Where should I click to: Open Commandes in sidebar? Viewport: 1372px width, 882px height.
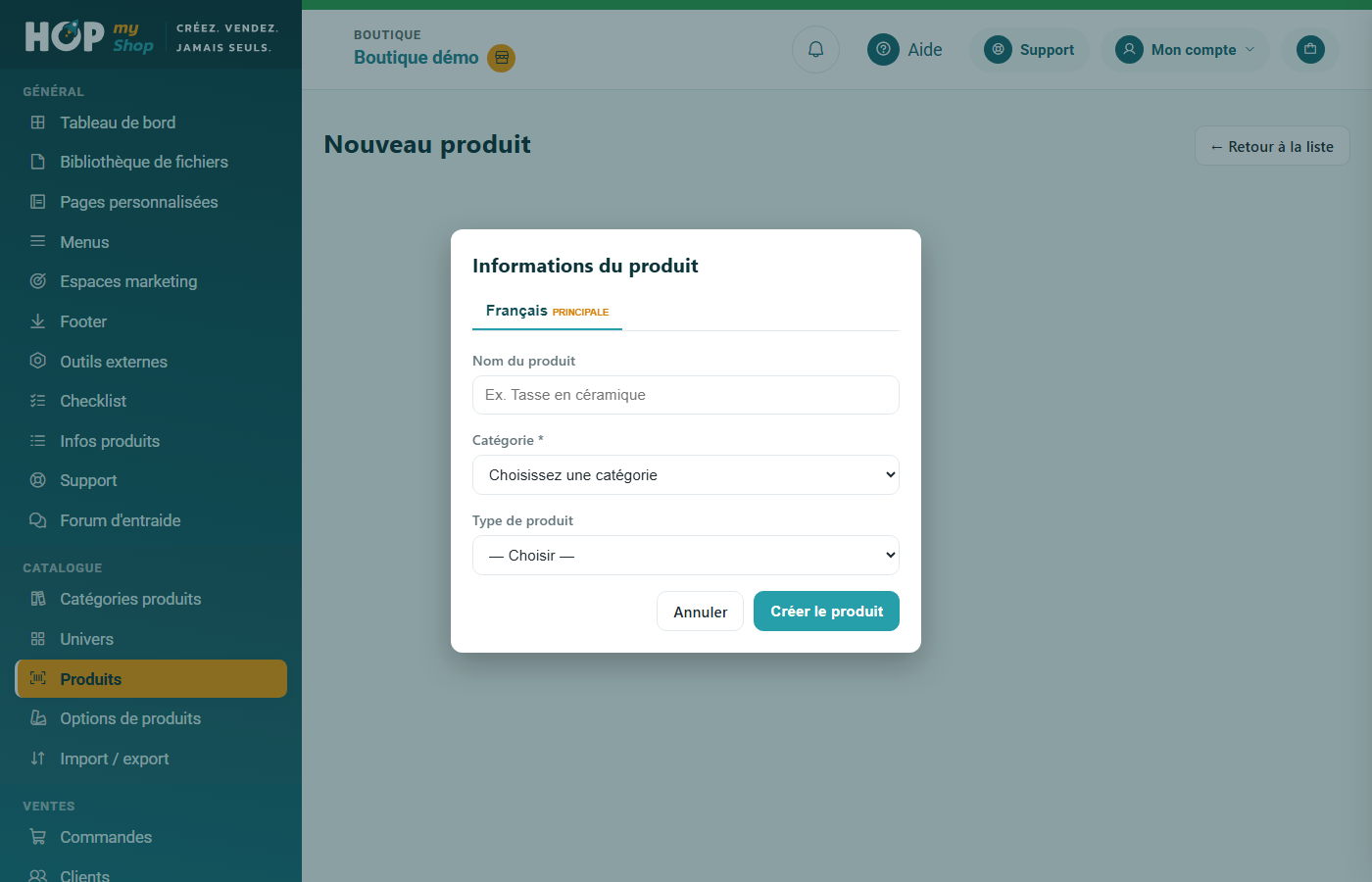pyautogui.click(x=151, y=837)
